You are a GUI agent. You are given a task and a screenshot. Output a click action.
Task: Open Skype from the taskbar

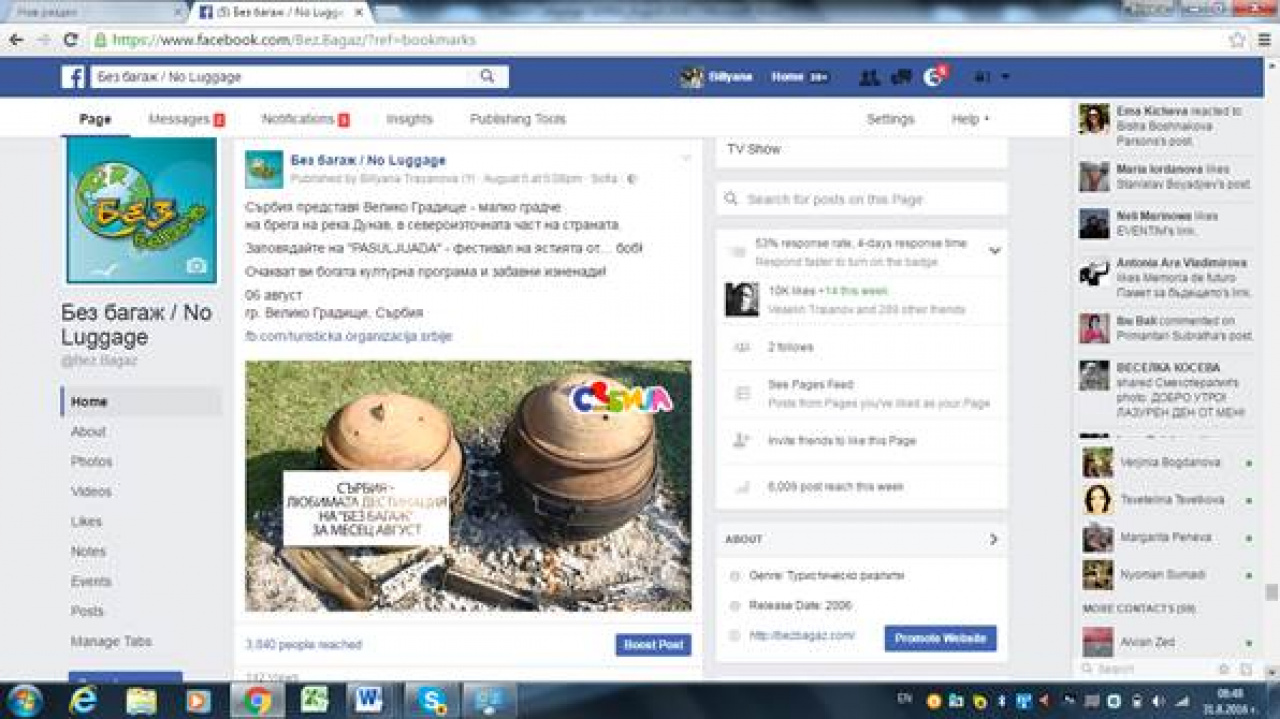[432, 700]
